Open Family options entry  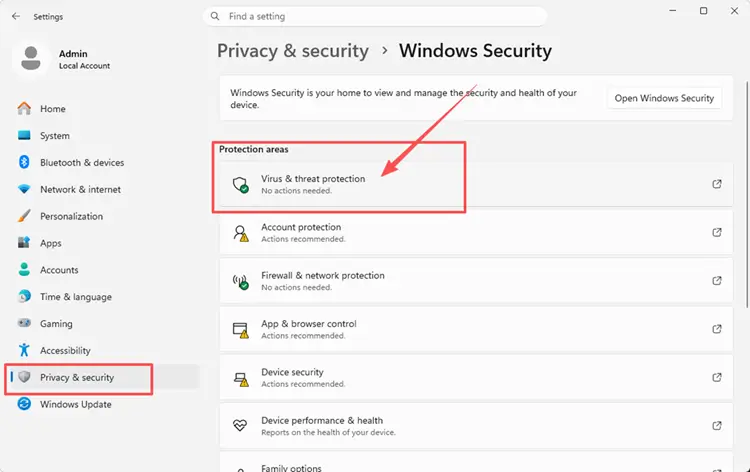pos(476,462)
